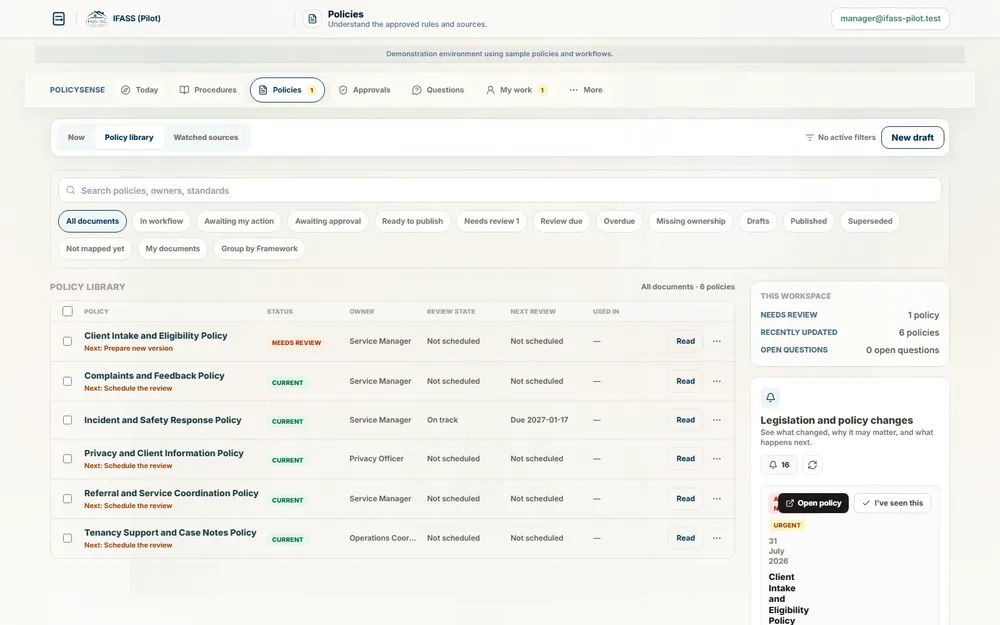Filter by Needs review 1 chip
This screenshot has width=1000, height=625.
[492, 221]
